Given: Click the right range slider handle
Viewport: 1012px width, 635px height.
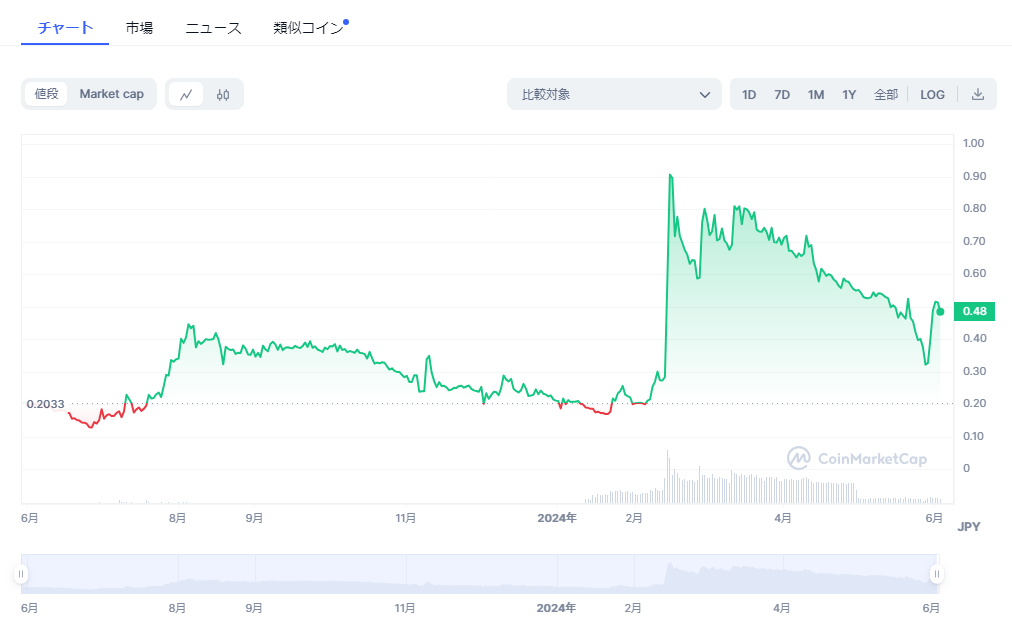Looking at the screenshot, I should pos(937,574).
